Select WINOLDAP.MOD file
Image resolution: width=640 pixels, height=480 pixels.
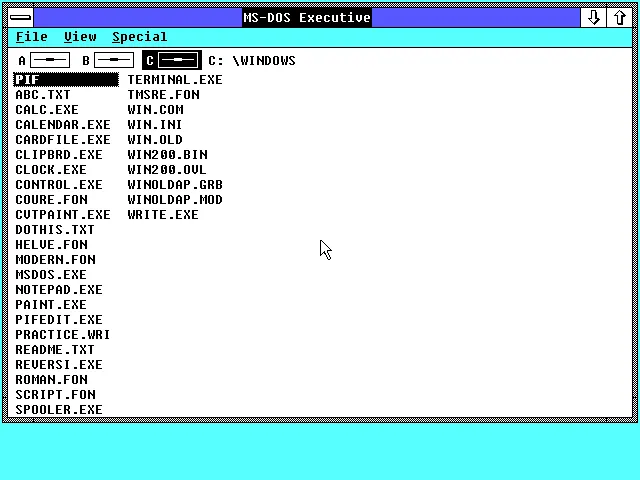pos(175,200)
